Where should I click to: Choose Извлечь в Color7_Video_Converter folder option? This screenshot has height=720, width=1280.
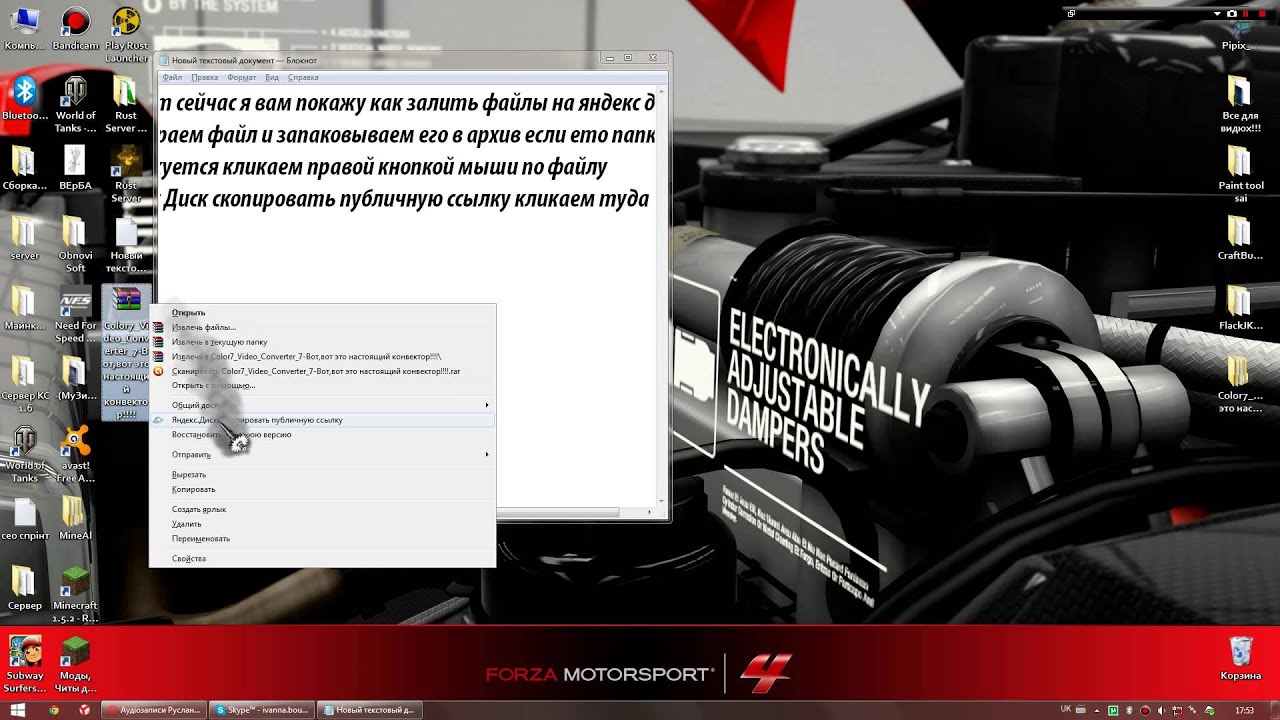pyautogui.click(x=322, y=356)
